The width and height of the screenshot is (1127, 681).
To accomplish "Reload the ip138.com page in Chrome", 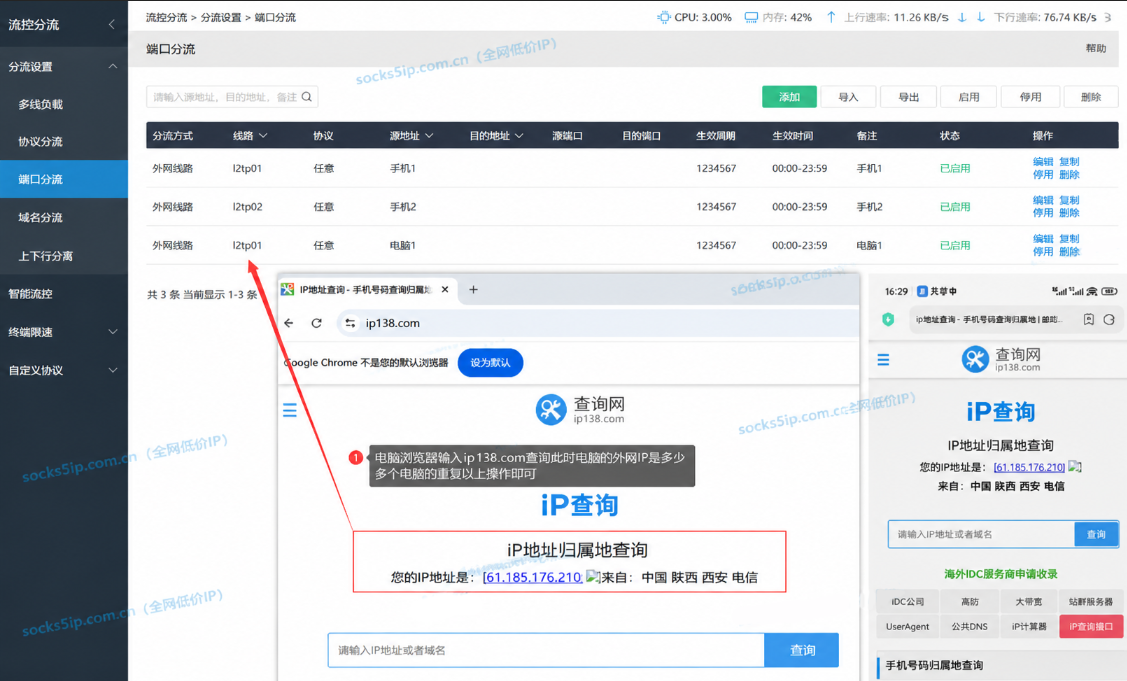I will (316, 323).
